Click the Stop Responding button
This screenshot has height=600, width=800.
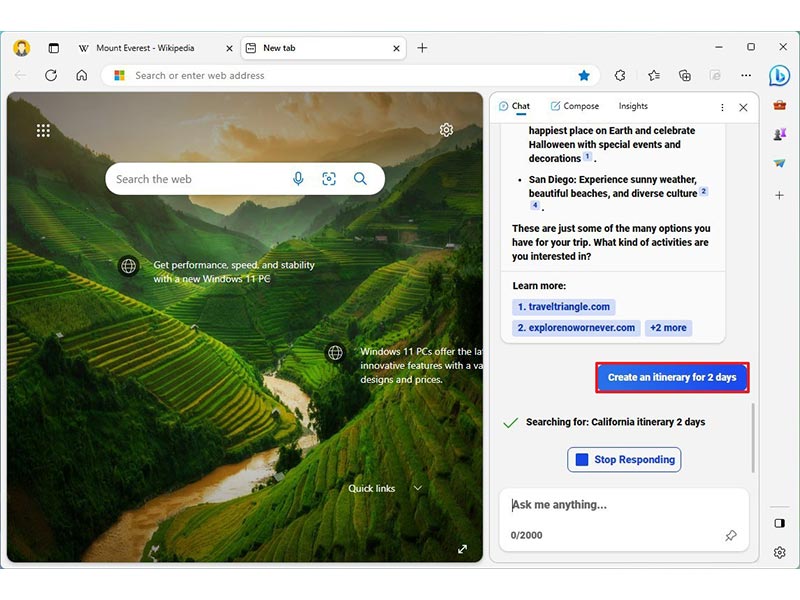pos(624,460)
